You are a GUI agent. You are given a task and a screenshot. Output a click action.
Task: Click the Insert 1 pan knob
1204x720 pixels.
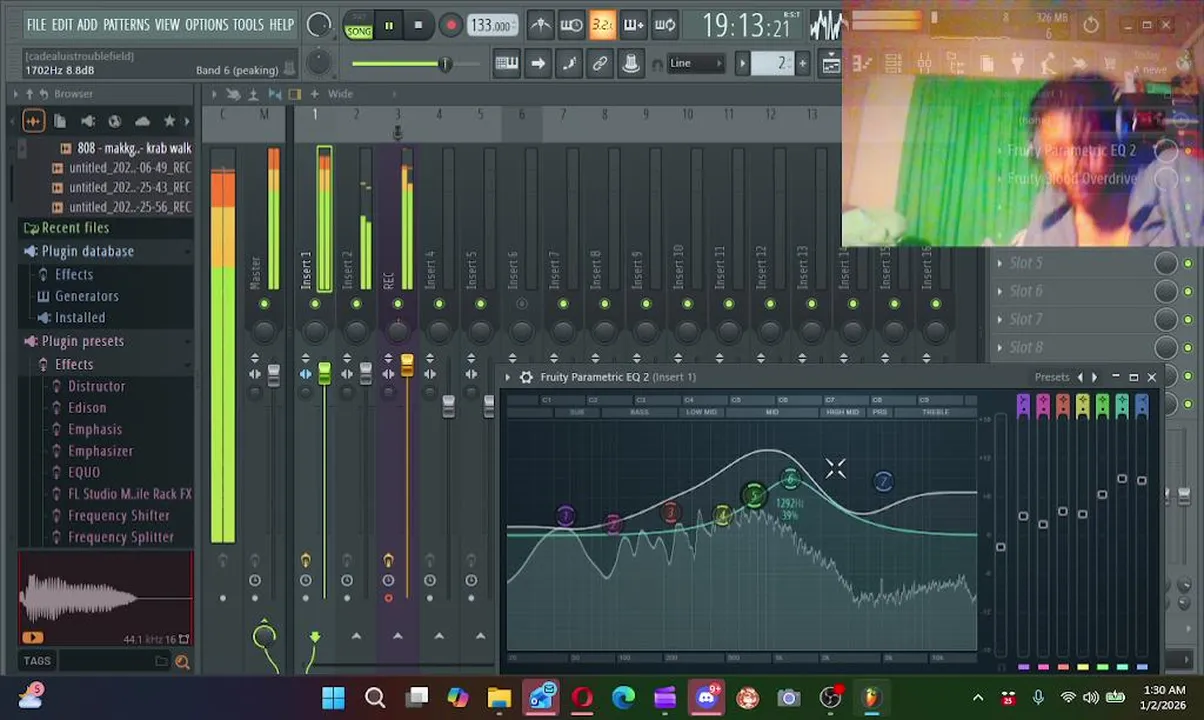[x=314, y=331]
